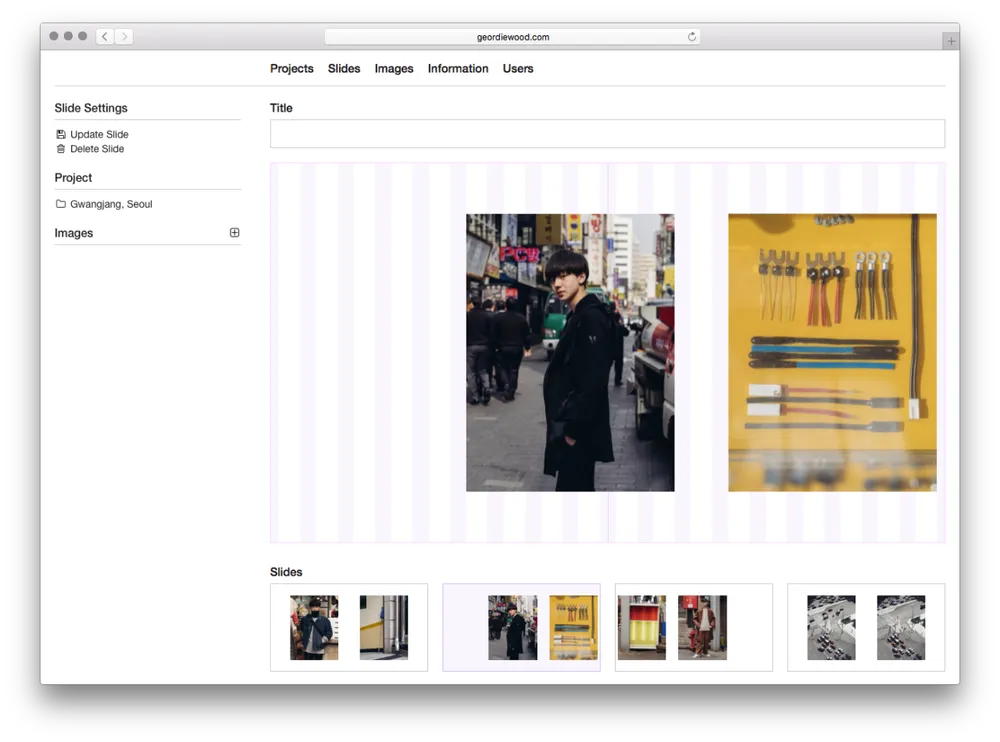This screenshot has width=1000, height=742.
Task: Go back with the browser back arrow
Action: (x=105, y=36)
